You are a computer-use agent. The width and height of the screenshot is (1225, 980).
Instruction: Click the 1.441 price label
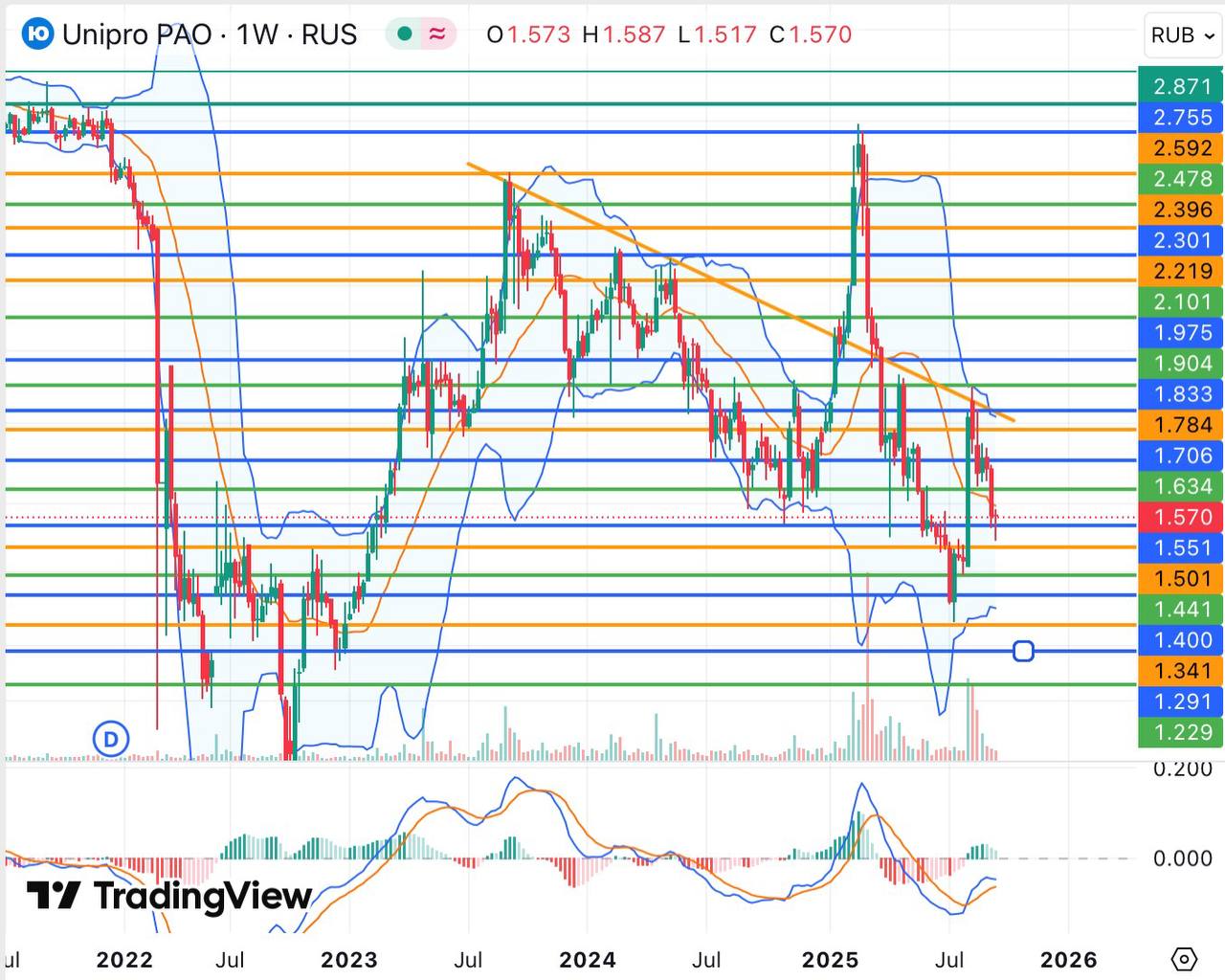1181,609
